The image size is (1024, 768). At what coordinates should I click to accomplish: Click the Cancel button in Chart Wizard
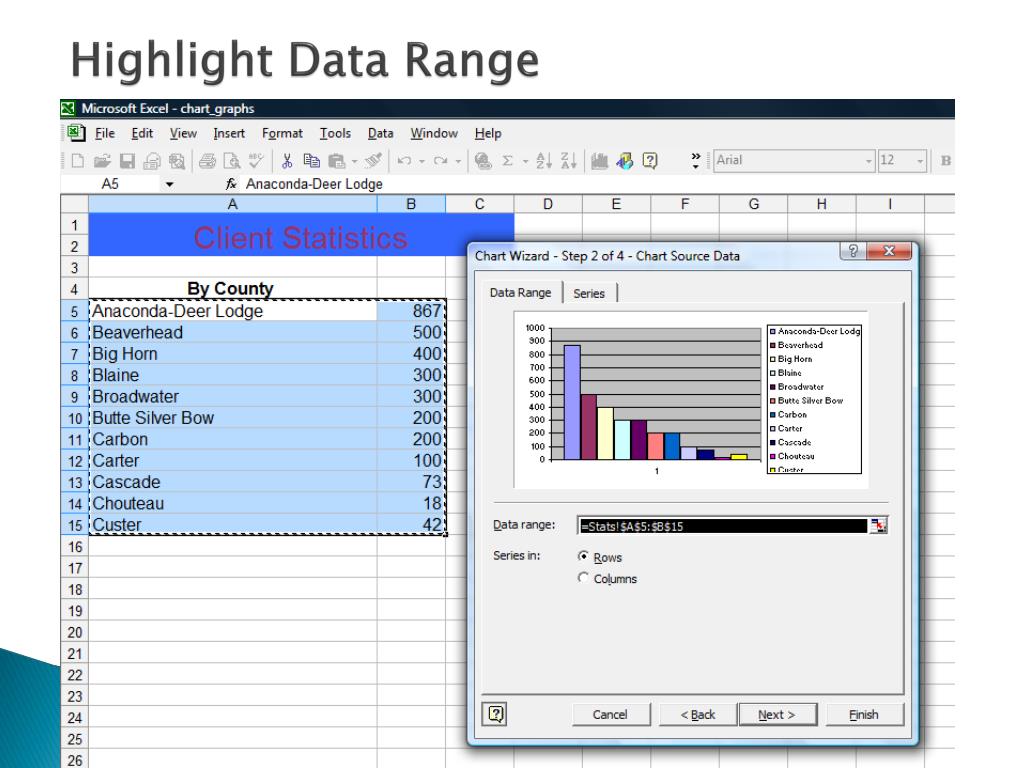[x=609, y=714]
